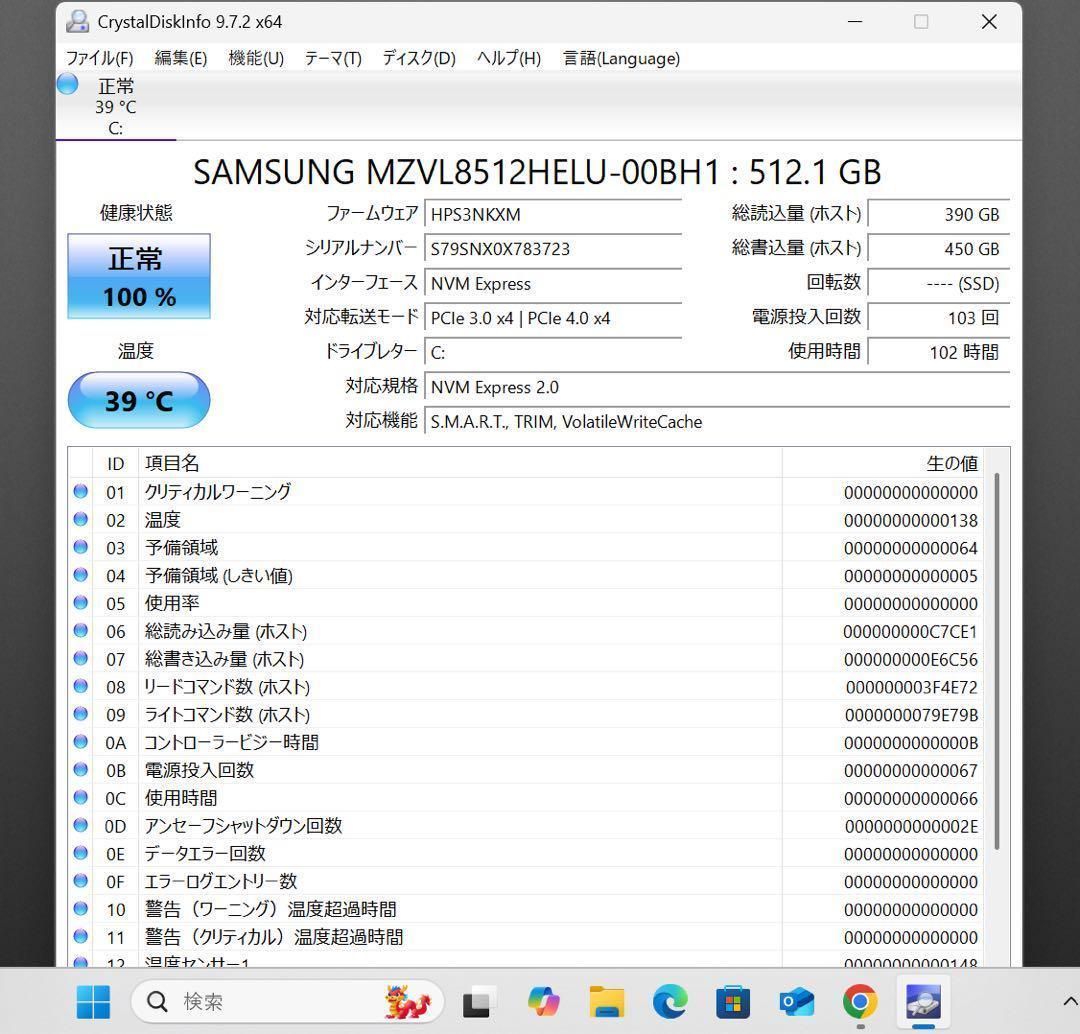The height and width of the screenshot is (1034, 1080).
Task: Click the indicator beside 電源投入回数 attribute
Action: pos(81,770)
